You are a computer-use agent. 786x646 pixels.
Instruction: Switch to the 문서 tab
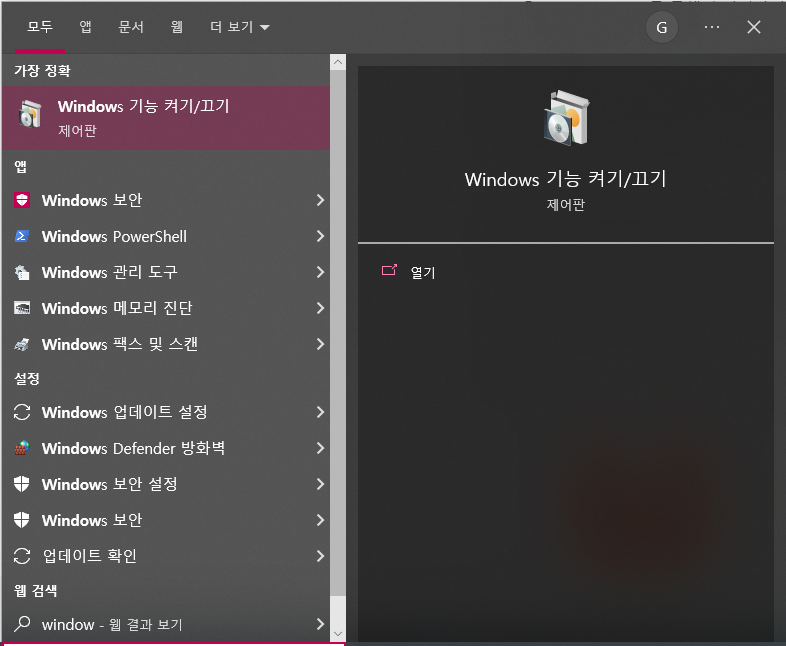point(131,27)
